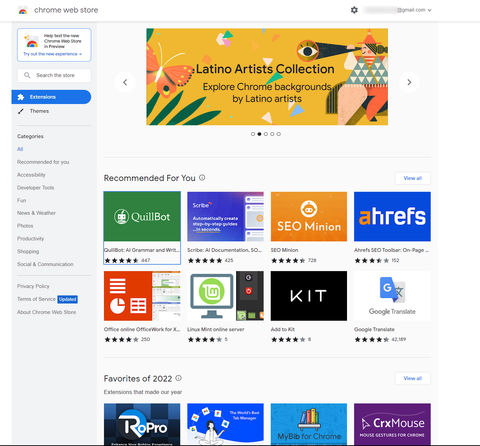Click Add to Kit title text
The height and width of the screenshot is (446, 480).
[283, 329]
